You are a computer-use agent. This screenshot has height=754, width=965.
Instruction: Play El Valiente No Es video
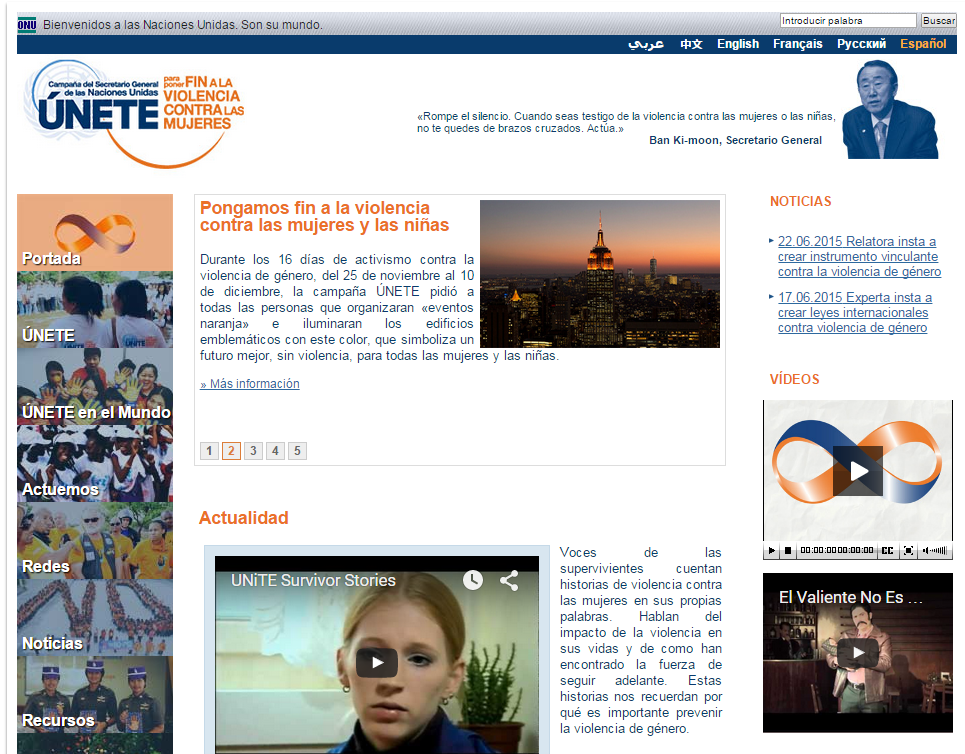858,652
